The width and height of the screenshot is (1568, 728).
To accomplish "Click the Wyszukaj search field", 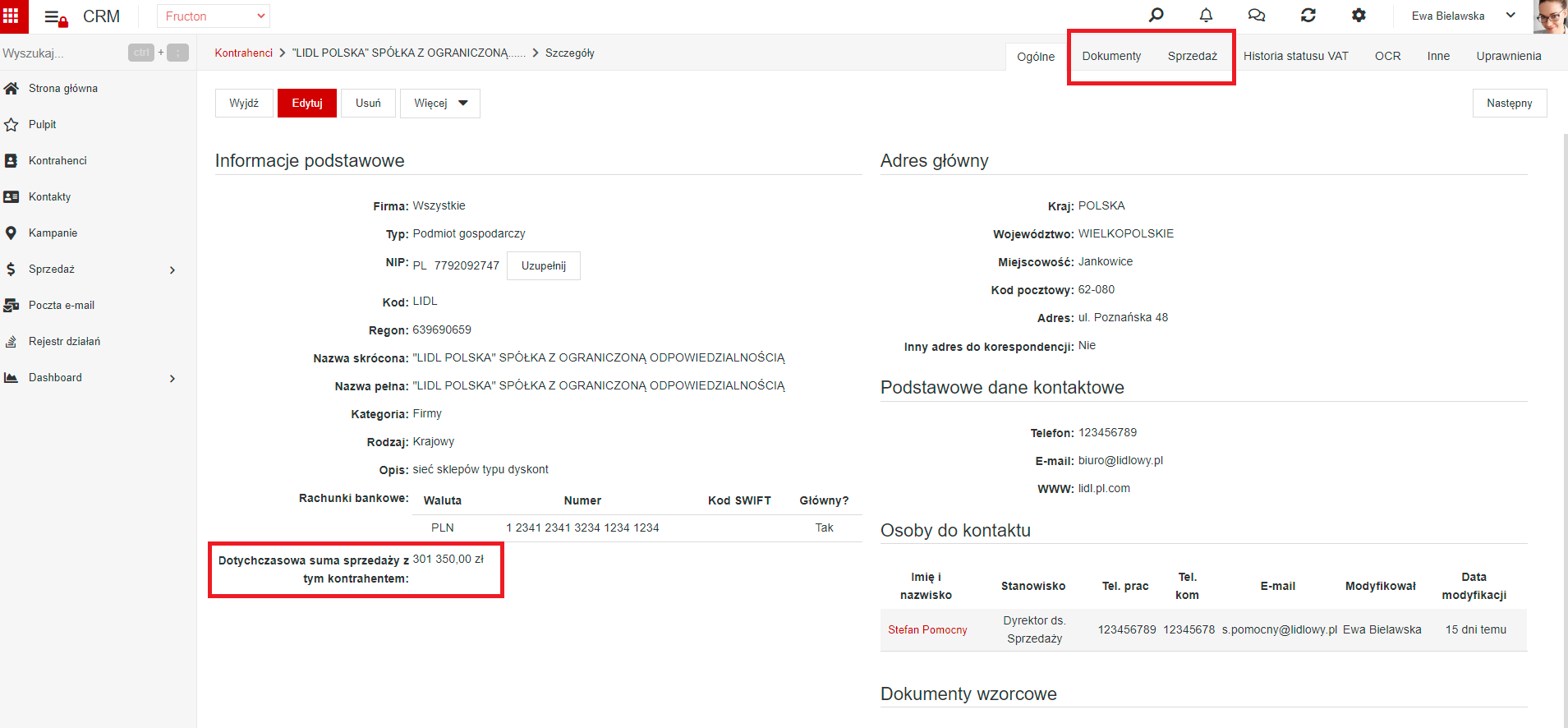I will tap(62, 53).
